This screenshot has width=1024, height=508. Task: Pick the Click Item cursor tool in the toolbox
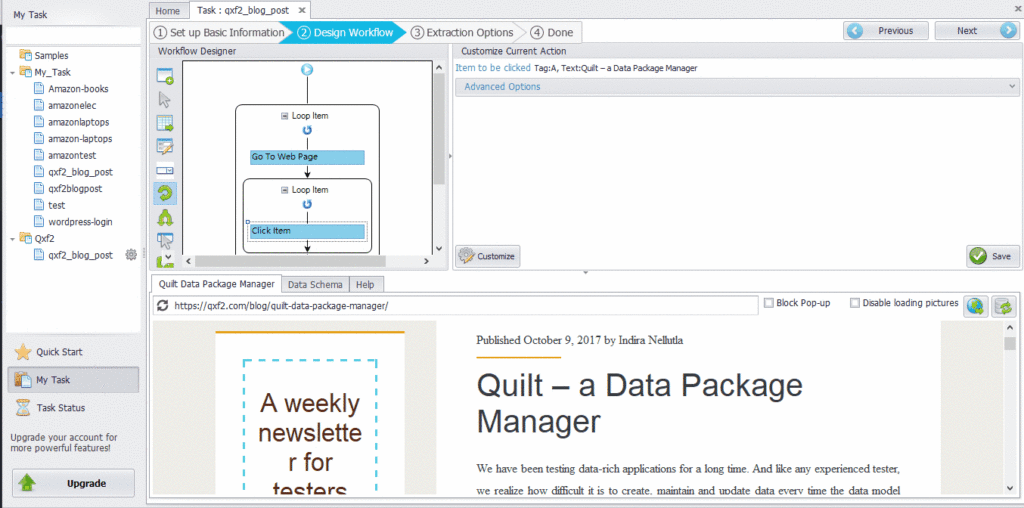165,100
